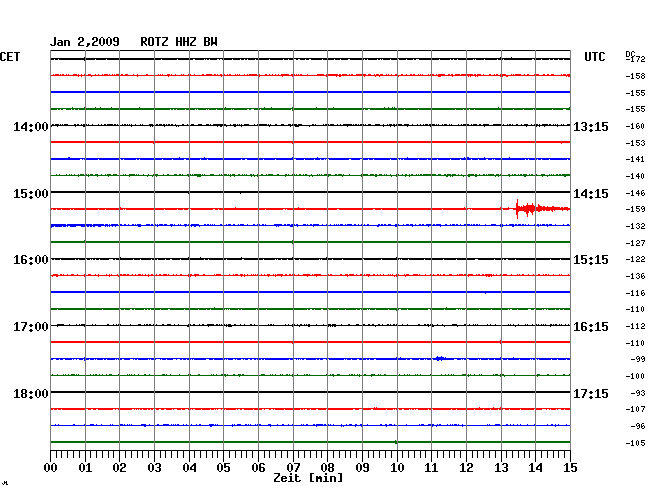Click the DC offset value "-122"
The height and width of the screenshot is (494, 650).
635,259
